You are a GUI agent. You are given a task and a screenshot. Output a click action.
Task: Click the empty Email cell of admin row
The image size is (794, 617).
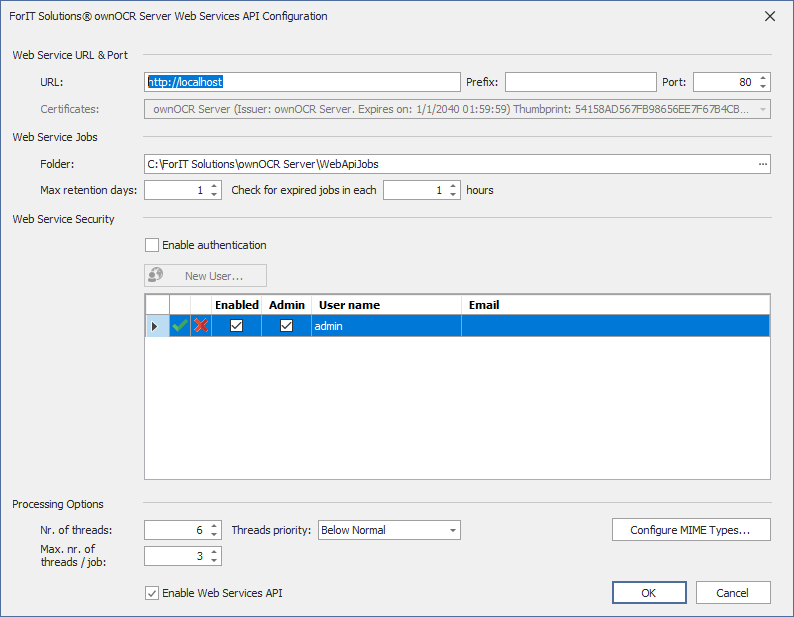tap(616, 326)
